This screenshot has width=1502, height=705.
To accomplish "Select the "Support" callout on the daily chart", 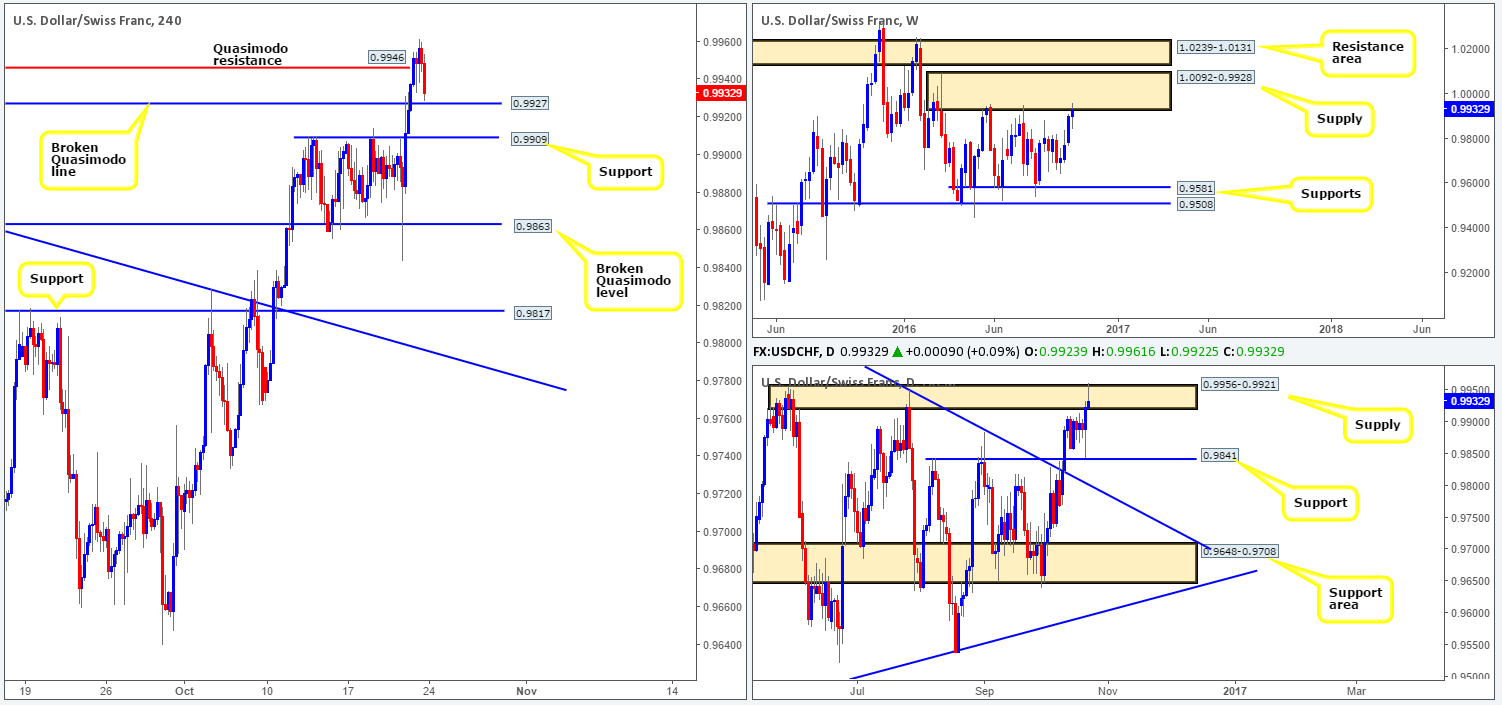I will 1320,502.
